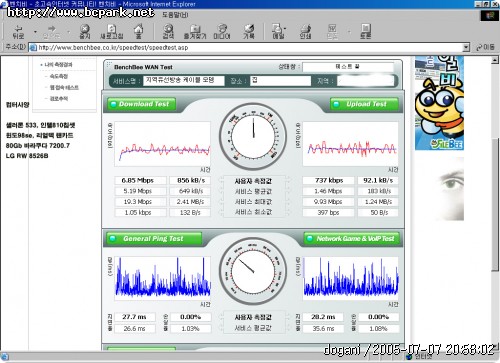Open the 메일 mail toolbar icon

(x=278, y=32)
